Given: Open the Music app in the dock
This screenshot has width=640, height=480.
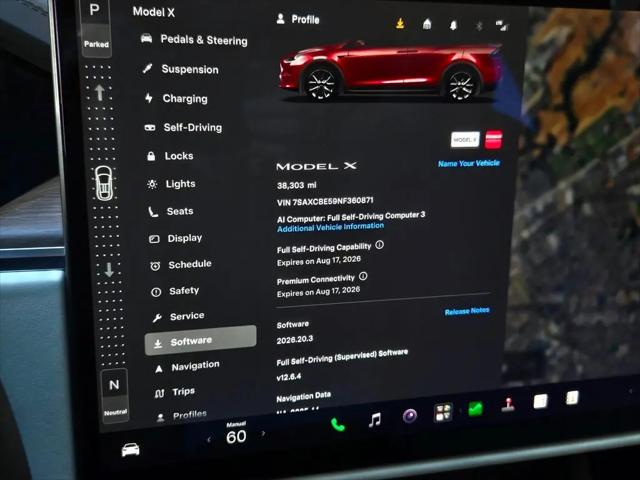Looking at the screenshot, I should click(374, 420).
